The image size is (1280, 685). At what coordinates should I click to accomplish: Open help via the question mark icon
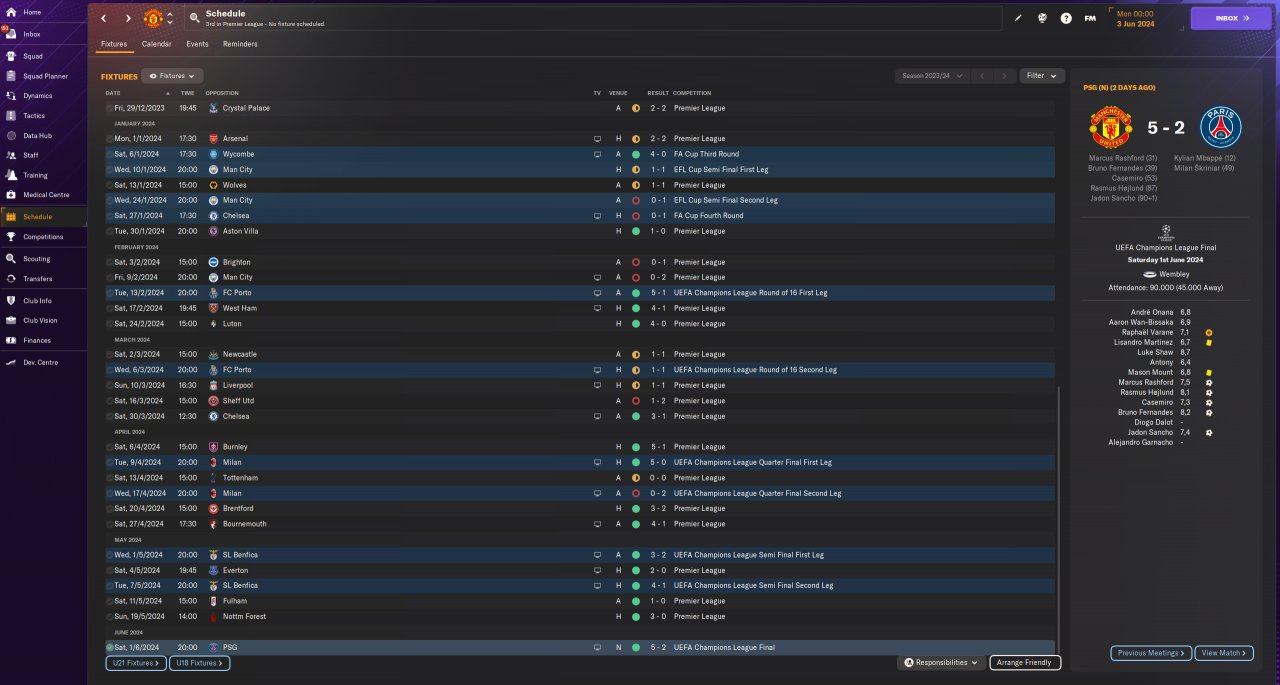click(x=1066, y=18)
